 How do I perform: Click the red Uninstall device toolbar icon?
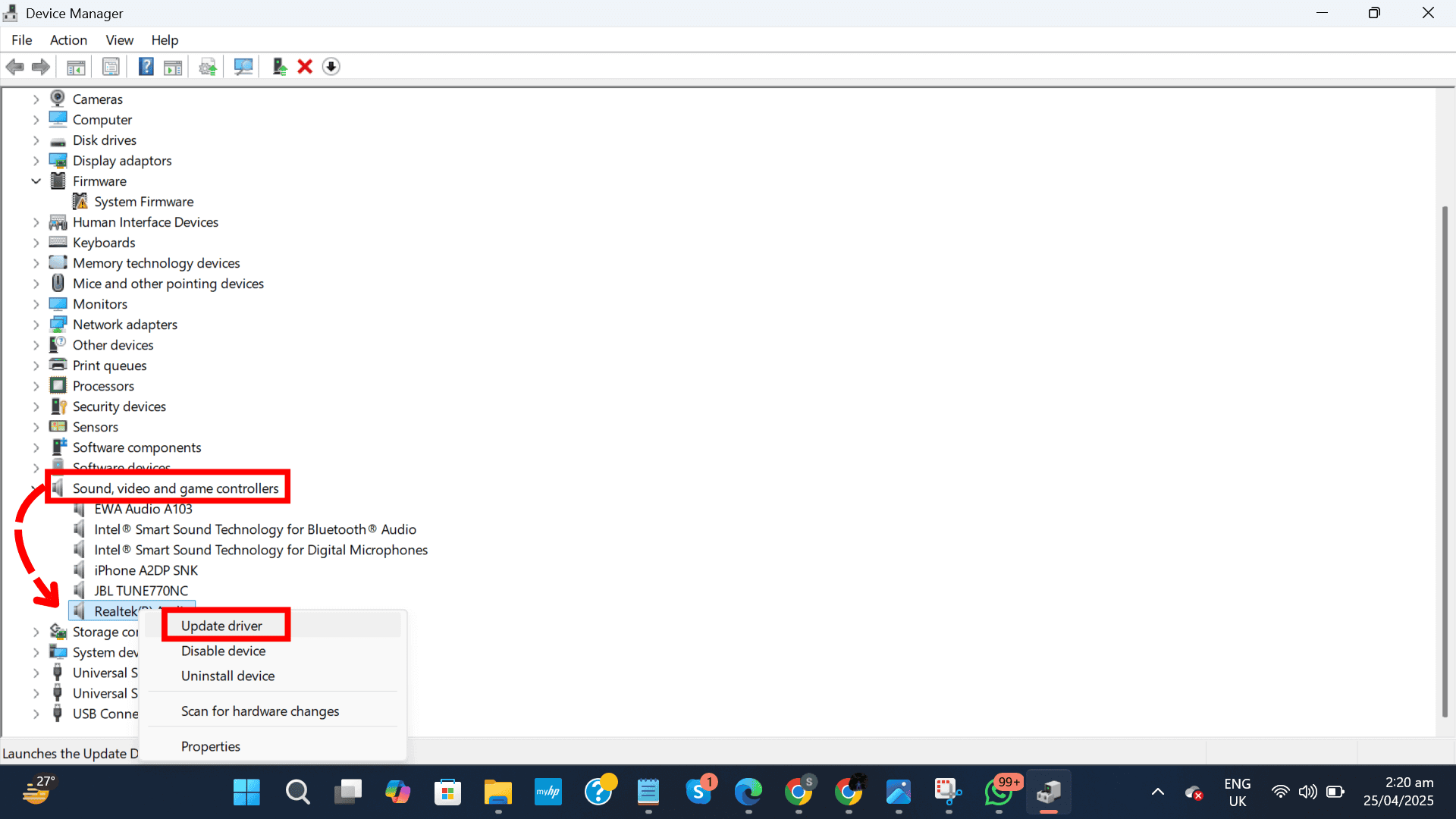[304, 67]
